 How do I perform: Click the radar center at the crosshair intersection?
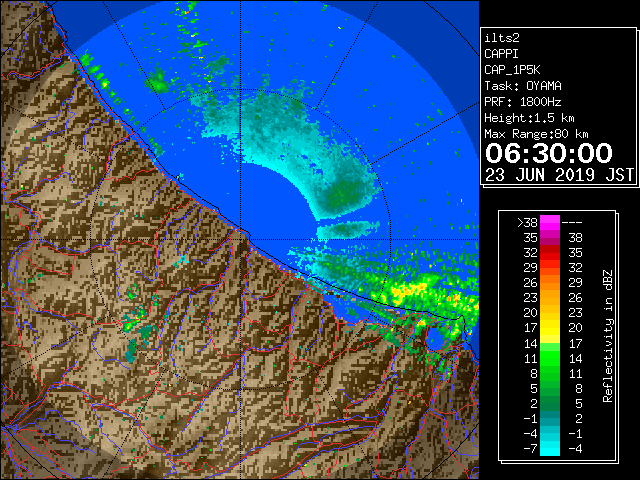click(240, 240)
